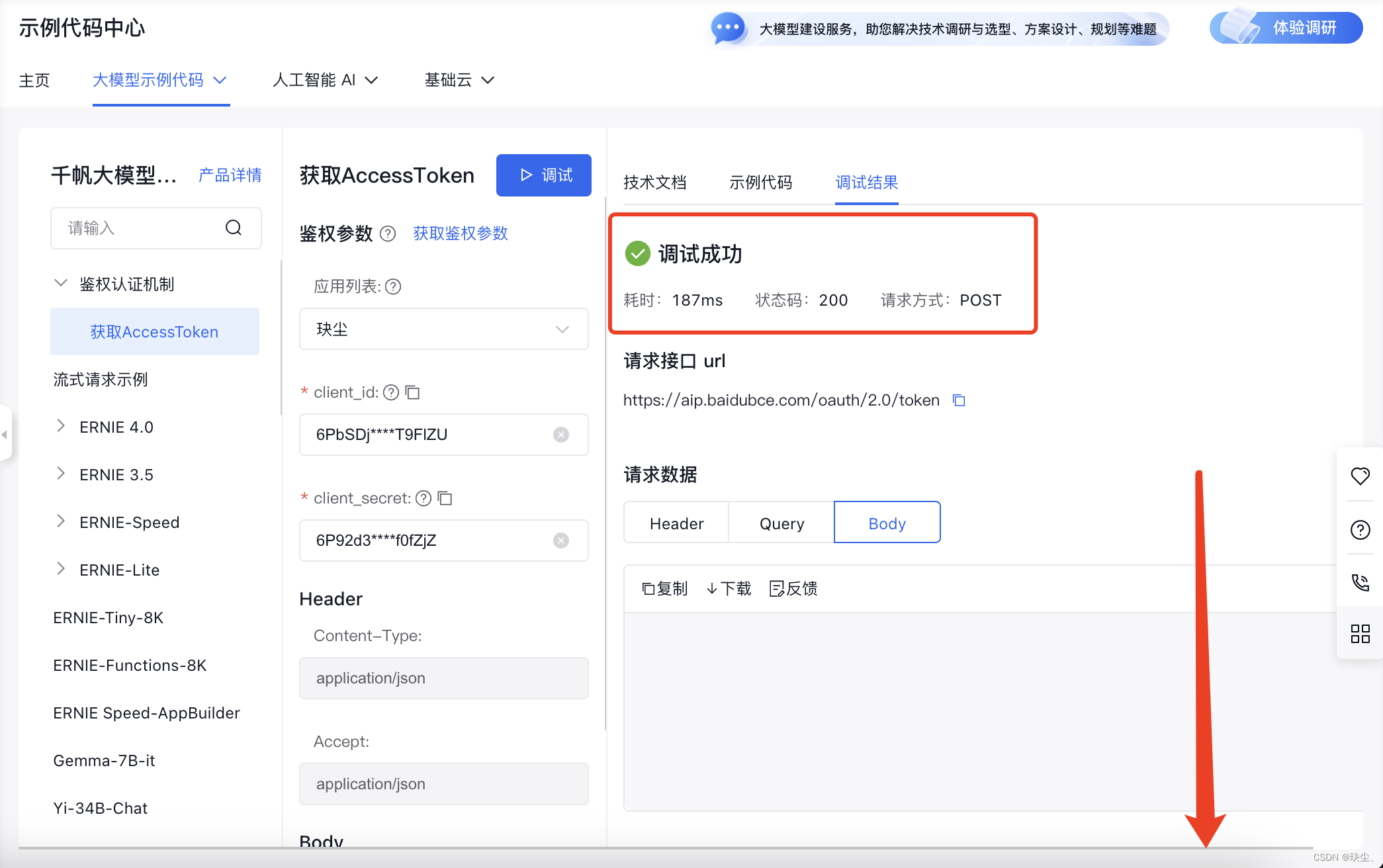Clear the client_id field with X icon
This screenshot has height=868, width=1383.
pos(560,435)
